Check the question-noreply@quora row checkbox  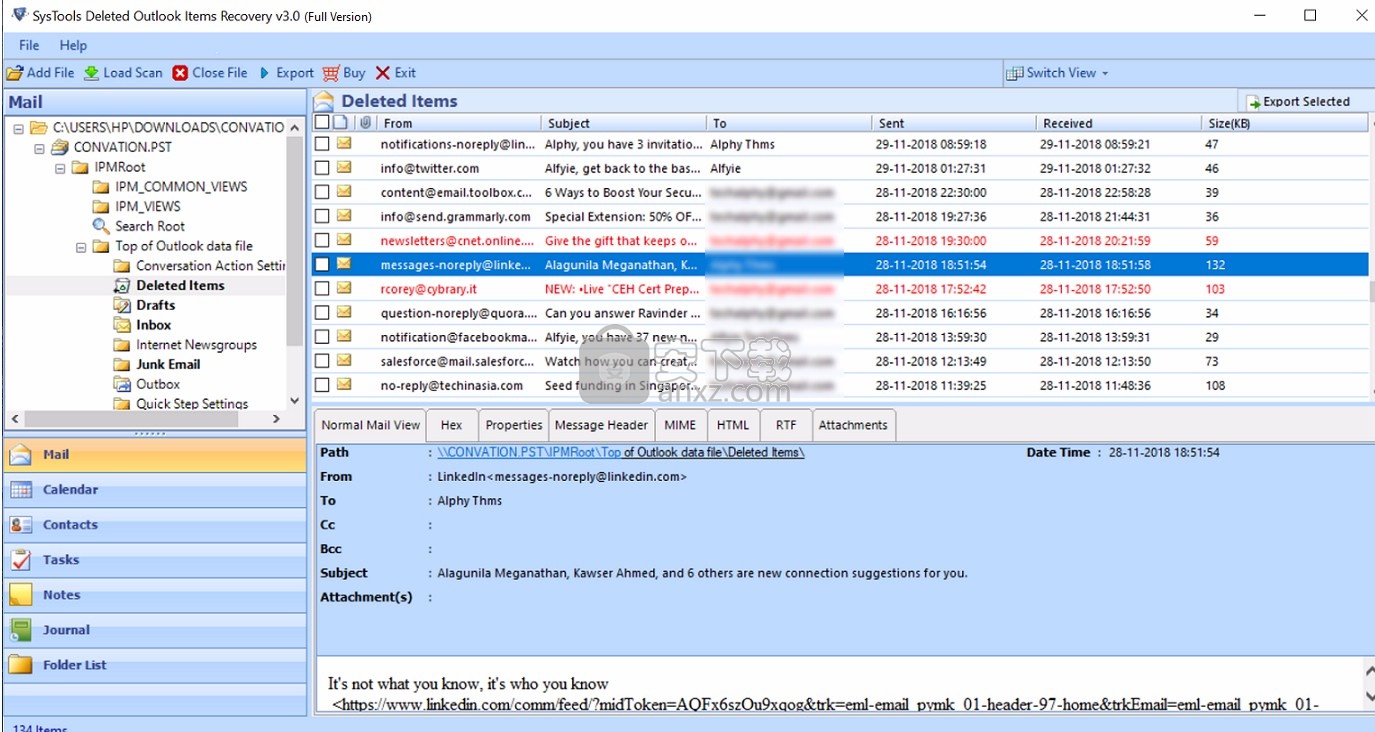(x=322, y=313)
